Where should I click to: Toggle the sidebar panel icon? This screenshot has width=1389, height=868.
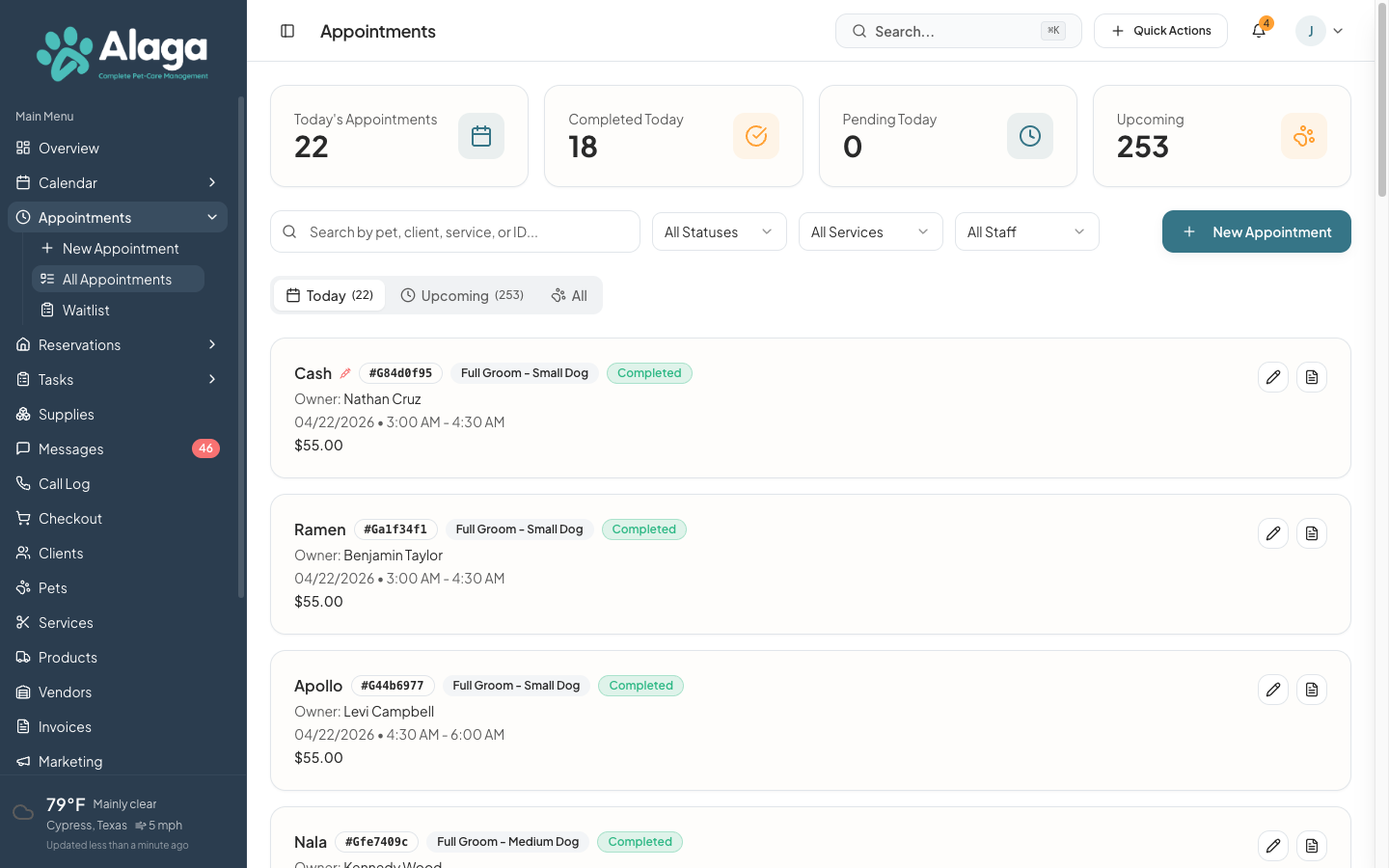(287, 31)
